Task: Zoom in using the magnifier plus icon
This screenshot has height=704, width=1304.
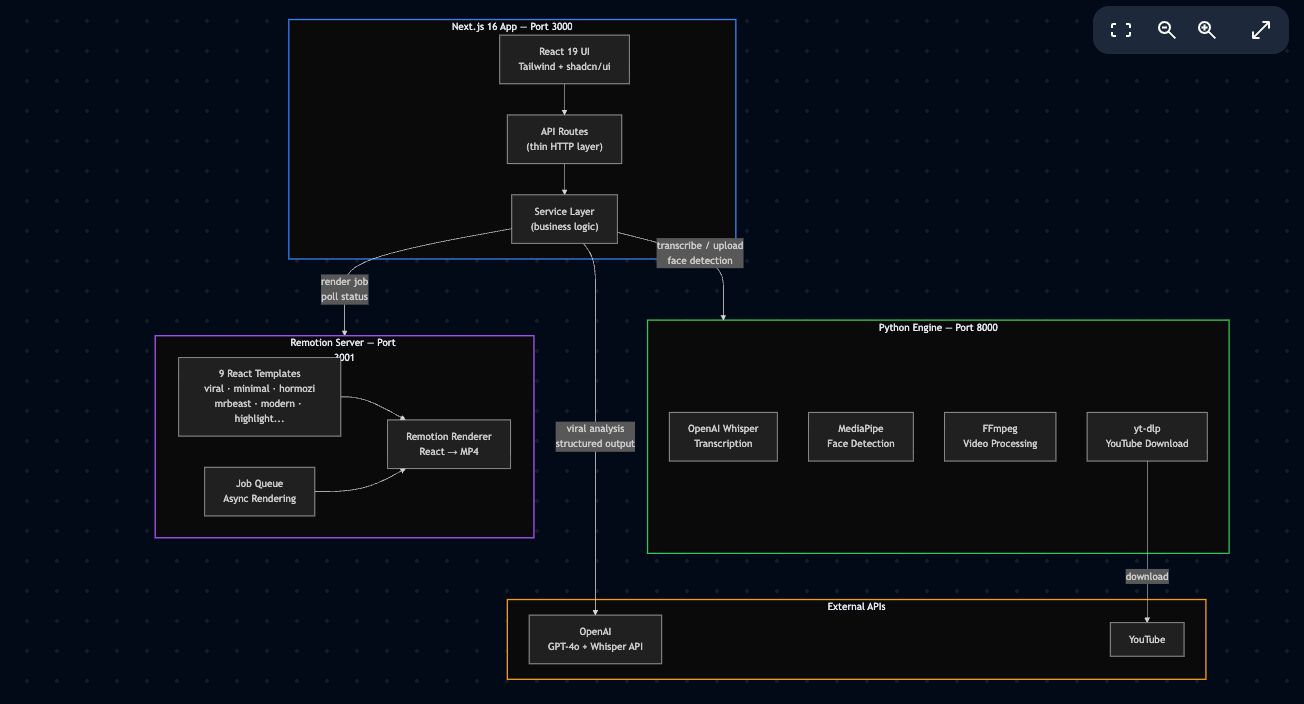Action: coord(1207,30)
